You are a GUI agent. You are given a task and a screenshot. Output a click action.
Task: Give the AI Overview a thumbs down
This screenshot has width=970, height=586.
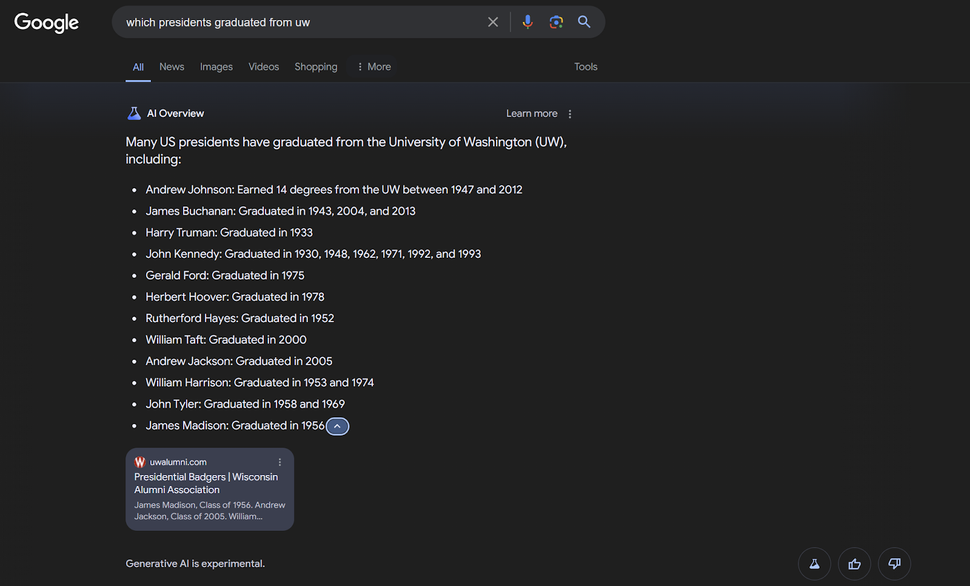pyautogui.click(x=894, y=564)
